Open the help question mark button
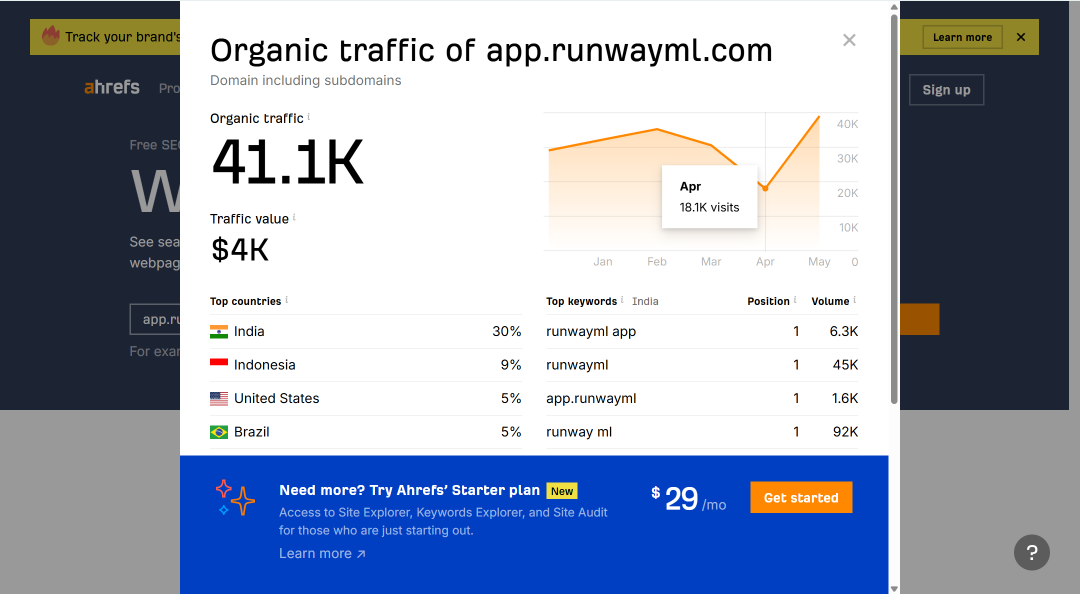The height and width of the screenshot is (594, 1080). [x=1031, y=552]
